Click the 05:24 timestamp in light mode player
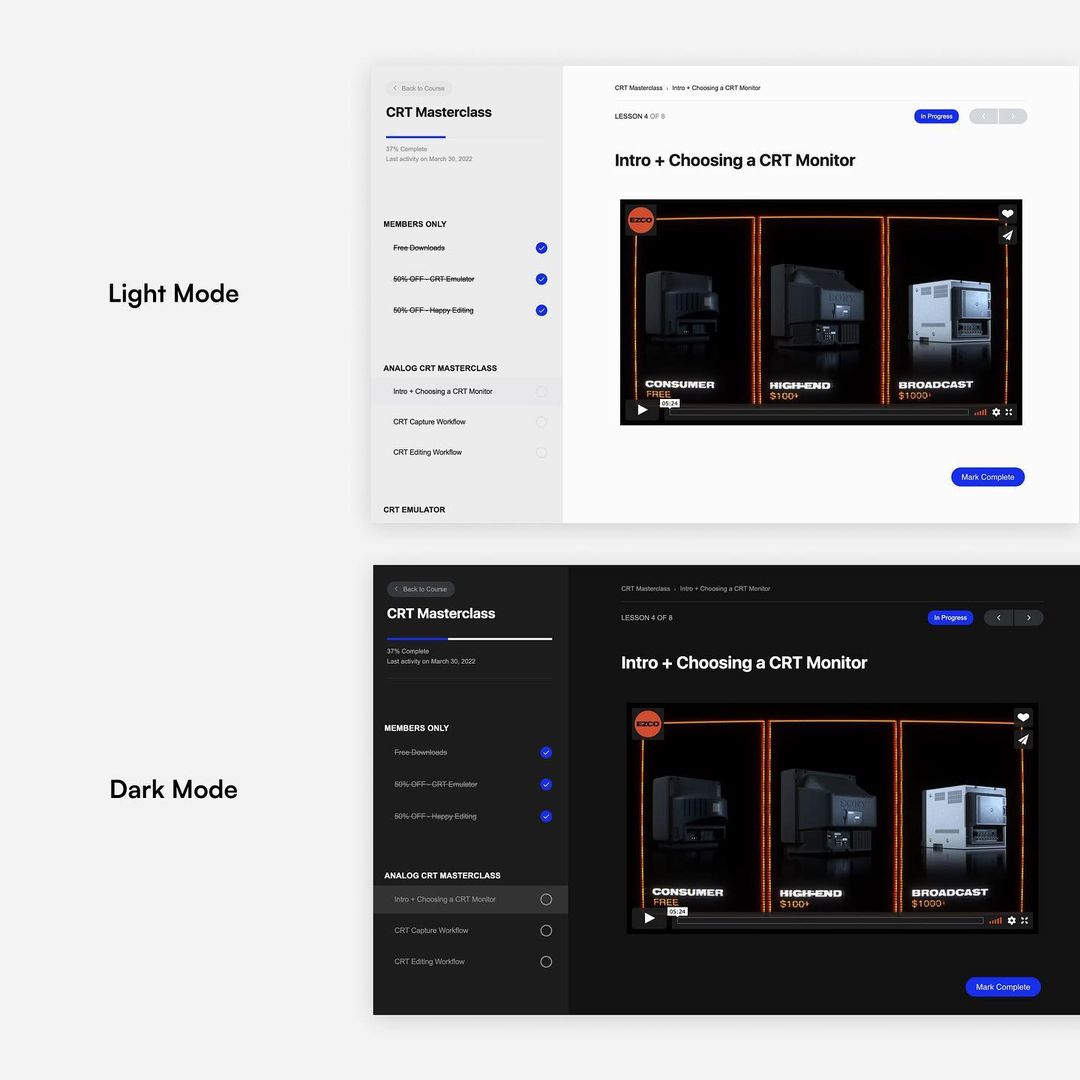The image size is (1080, 1080). (669, 403)
